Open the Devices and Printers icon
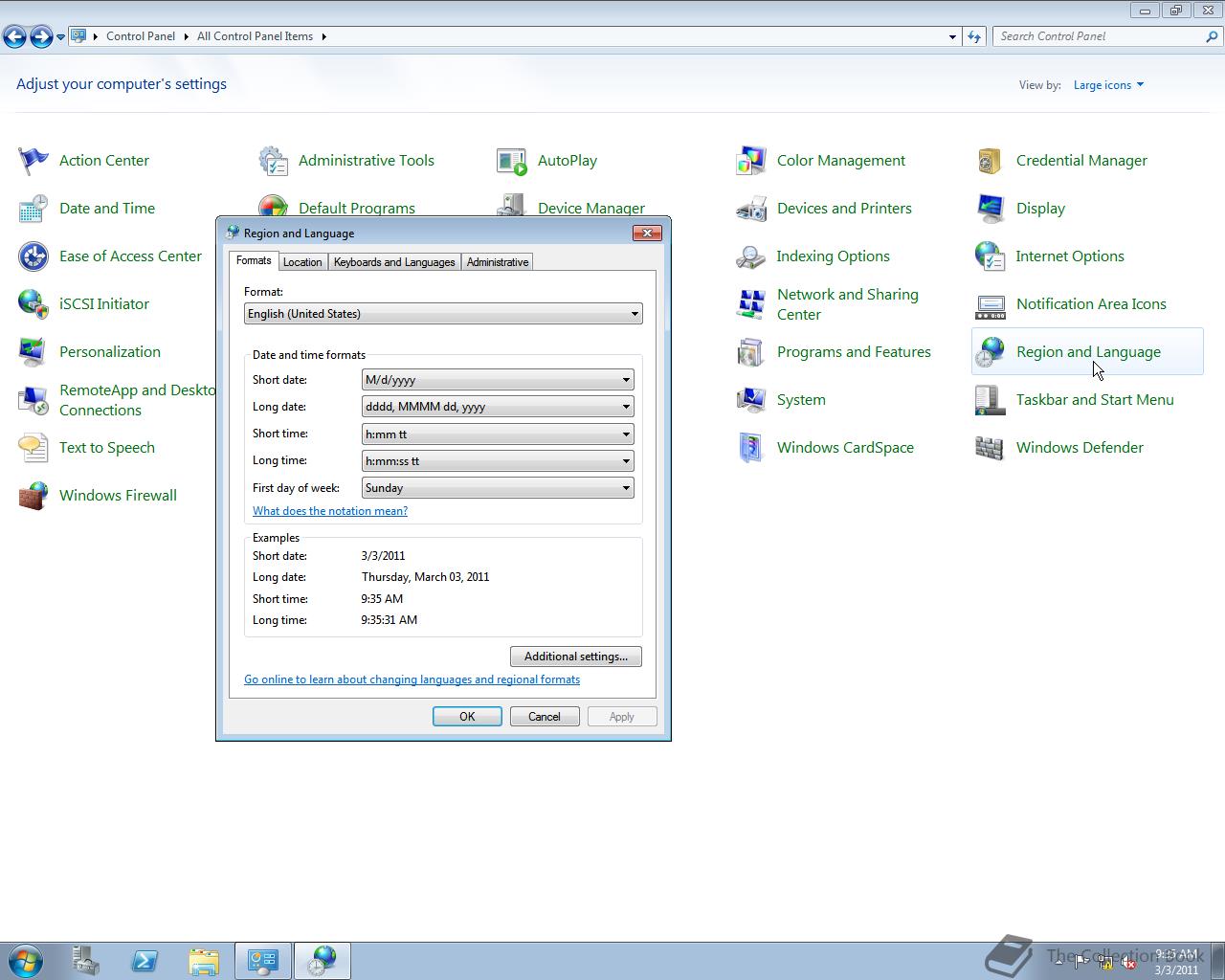This screenshot has height=980, width=1225. pos(751,209)
